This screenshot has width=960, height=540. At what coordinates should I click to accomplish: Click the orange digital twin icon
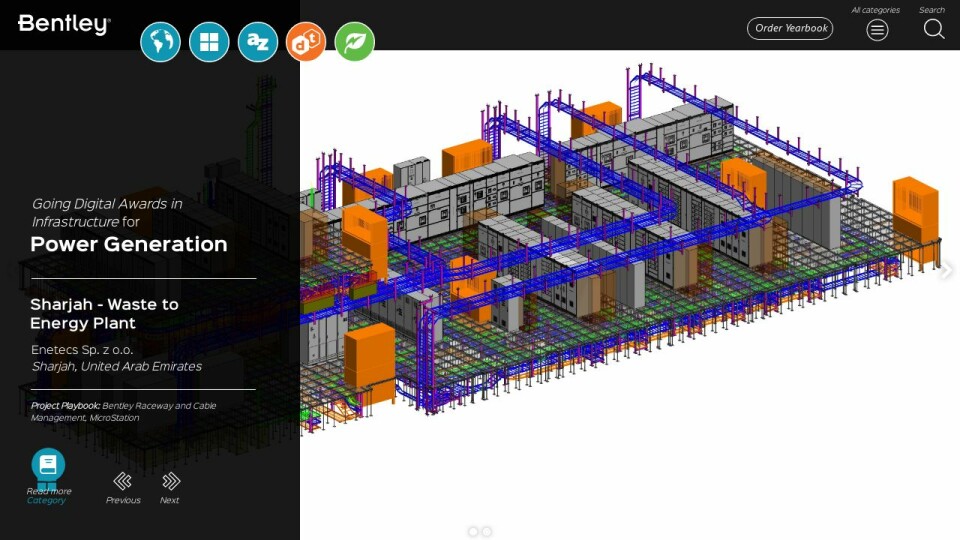click(x=306, y=42)
